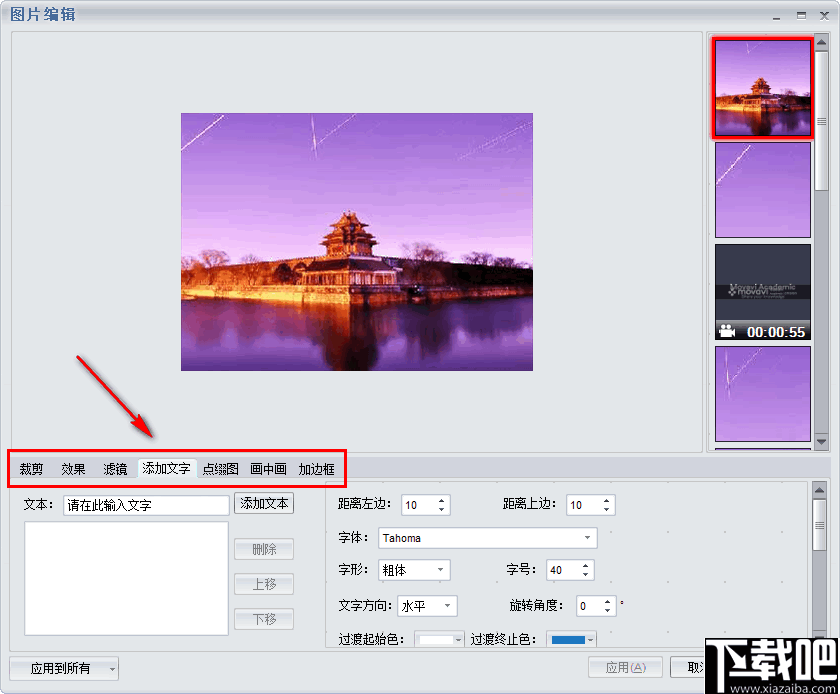Viewport: 840px width, 694px height.
Task: Expand the arrow next to 应用到所有
Action: pyautogui.click(x=110, y=667)
